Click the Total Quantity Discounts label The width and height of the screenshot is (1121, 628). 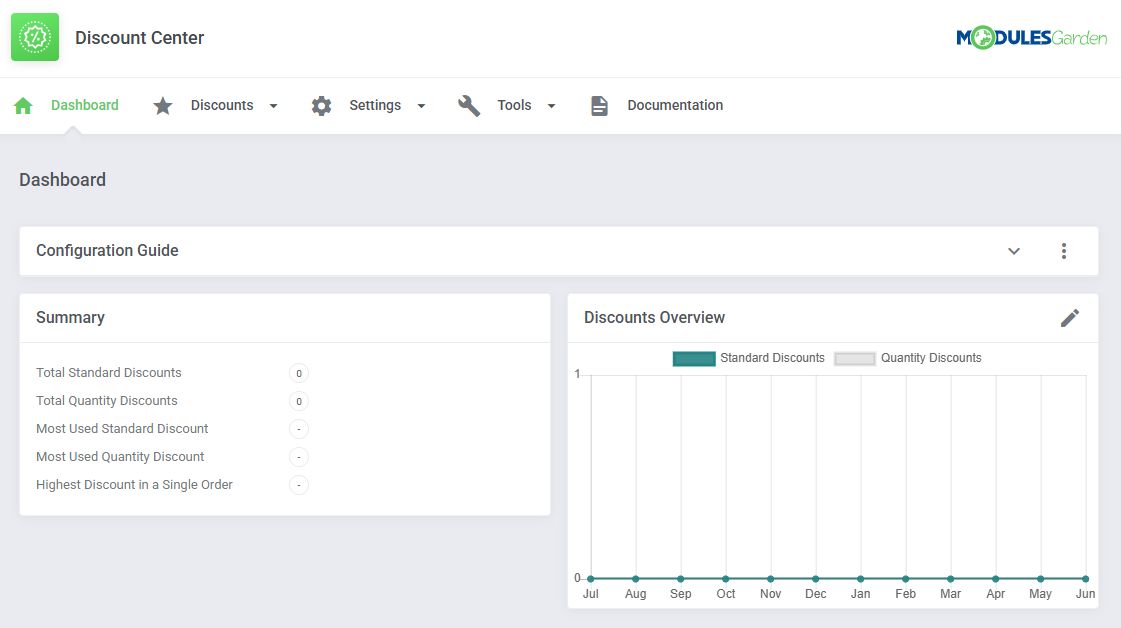pos(107,401)
